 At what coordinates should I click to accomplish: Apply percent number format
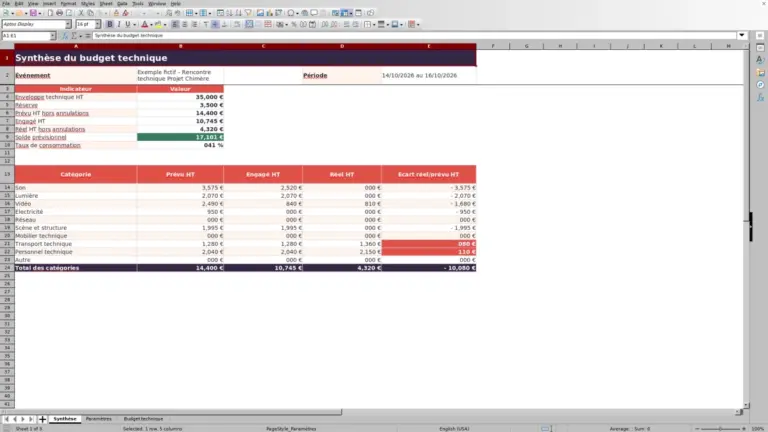pos(294,24)
